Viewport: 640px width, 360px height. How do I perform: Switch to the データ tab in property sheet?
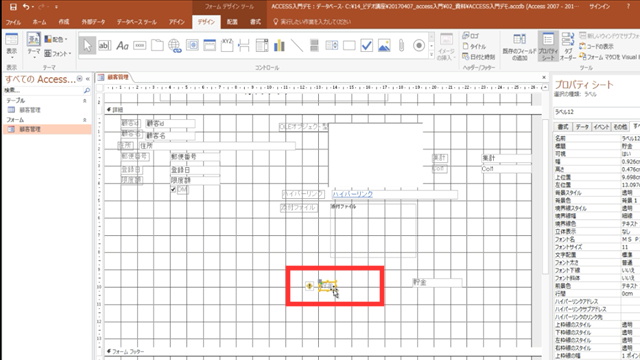[x=582, y=127]
